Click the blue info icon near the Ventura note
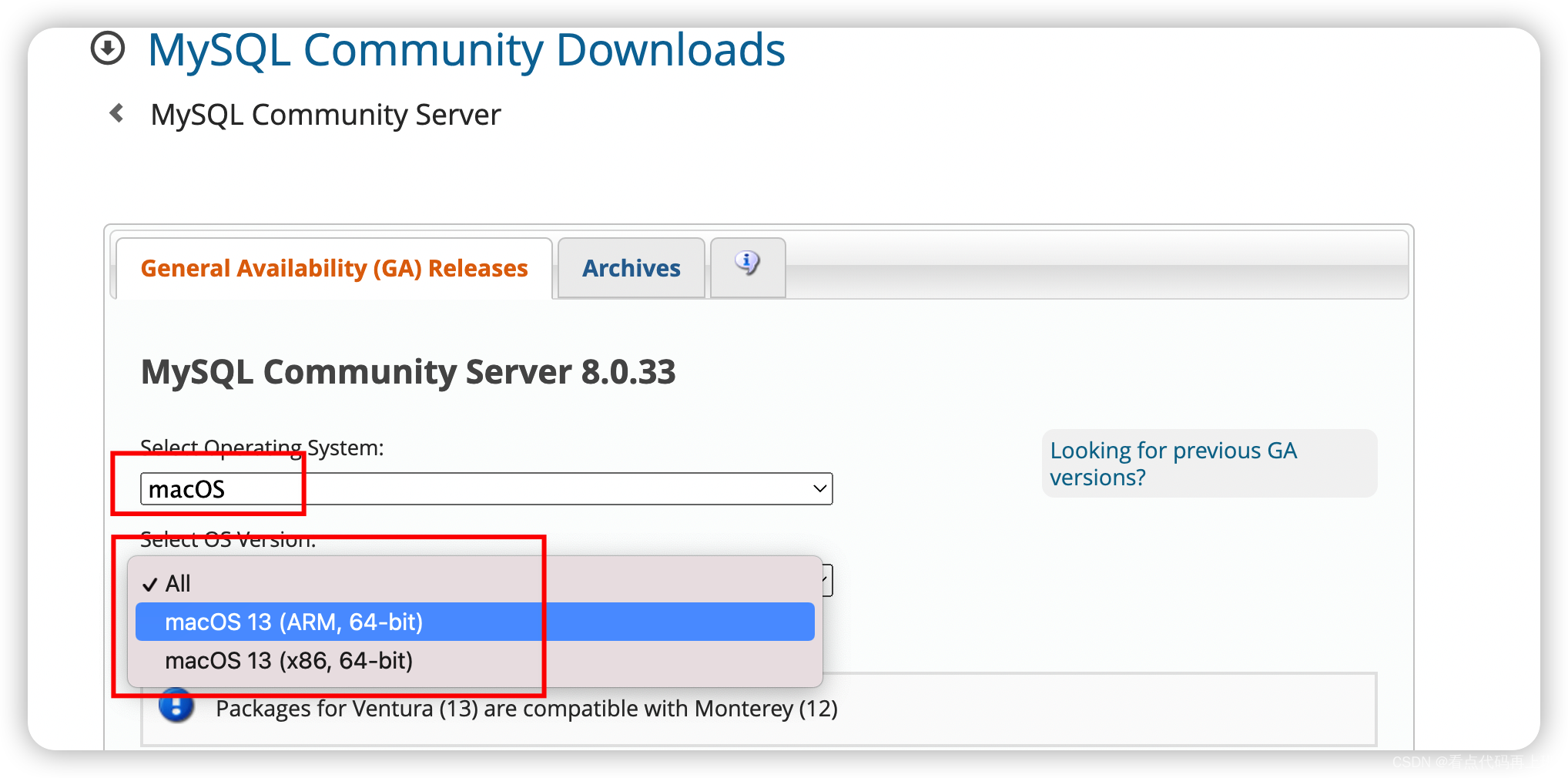The height and width of the screenshot is (778, 1568). tap(177, 707)
